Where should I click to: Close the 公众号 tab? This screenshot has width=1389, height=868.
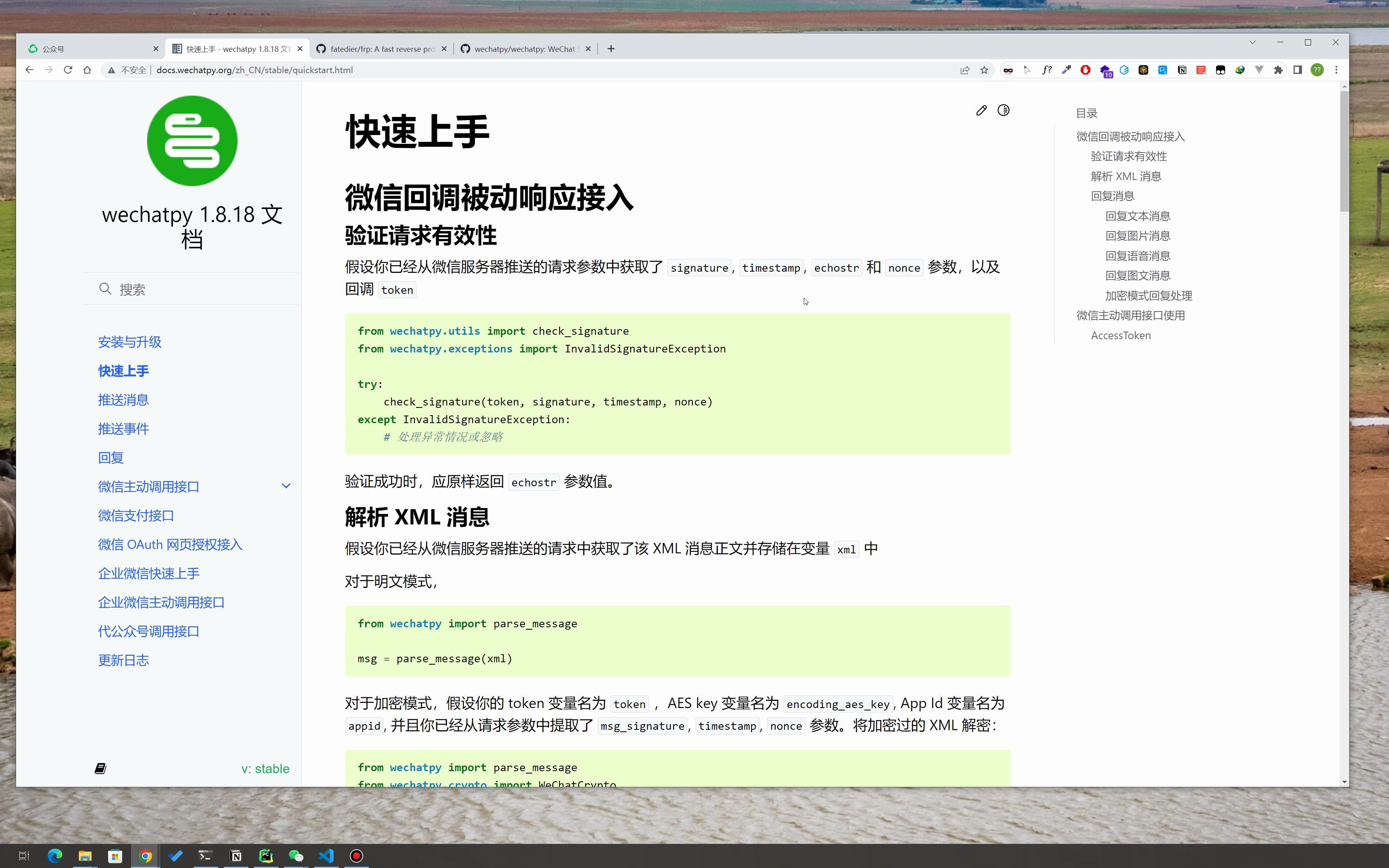tap(156, 49)
